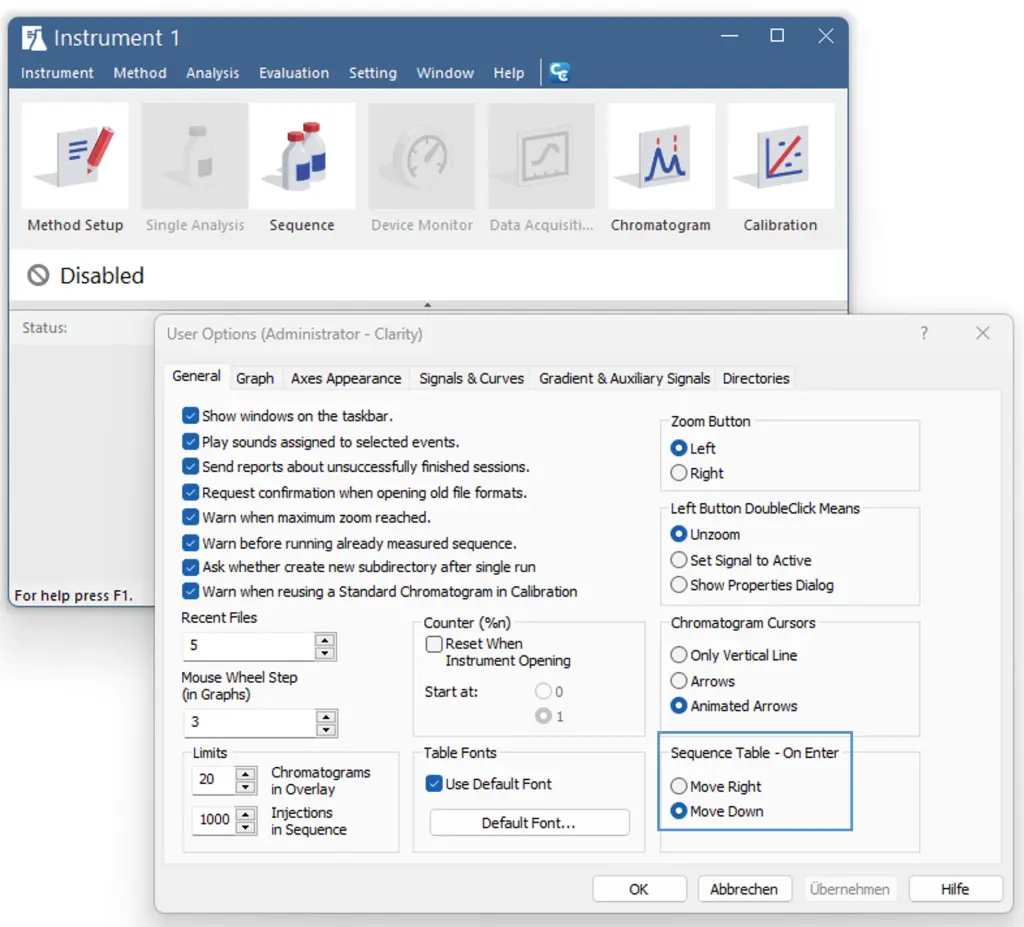1024x927 pixels.
Task: Collapse the status panel with small arrow
Action: 428,305
